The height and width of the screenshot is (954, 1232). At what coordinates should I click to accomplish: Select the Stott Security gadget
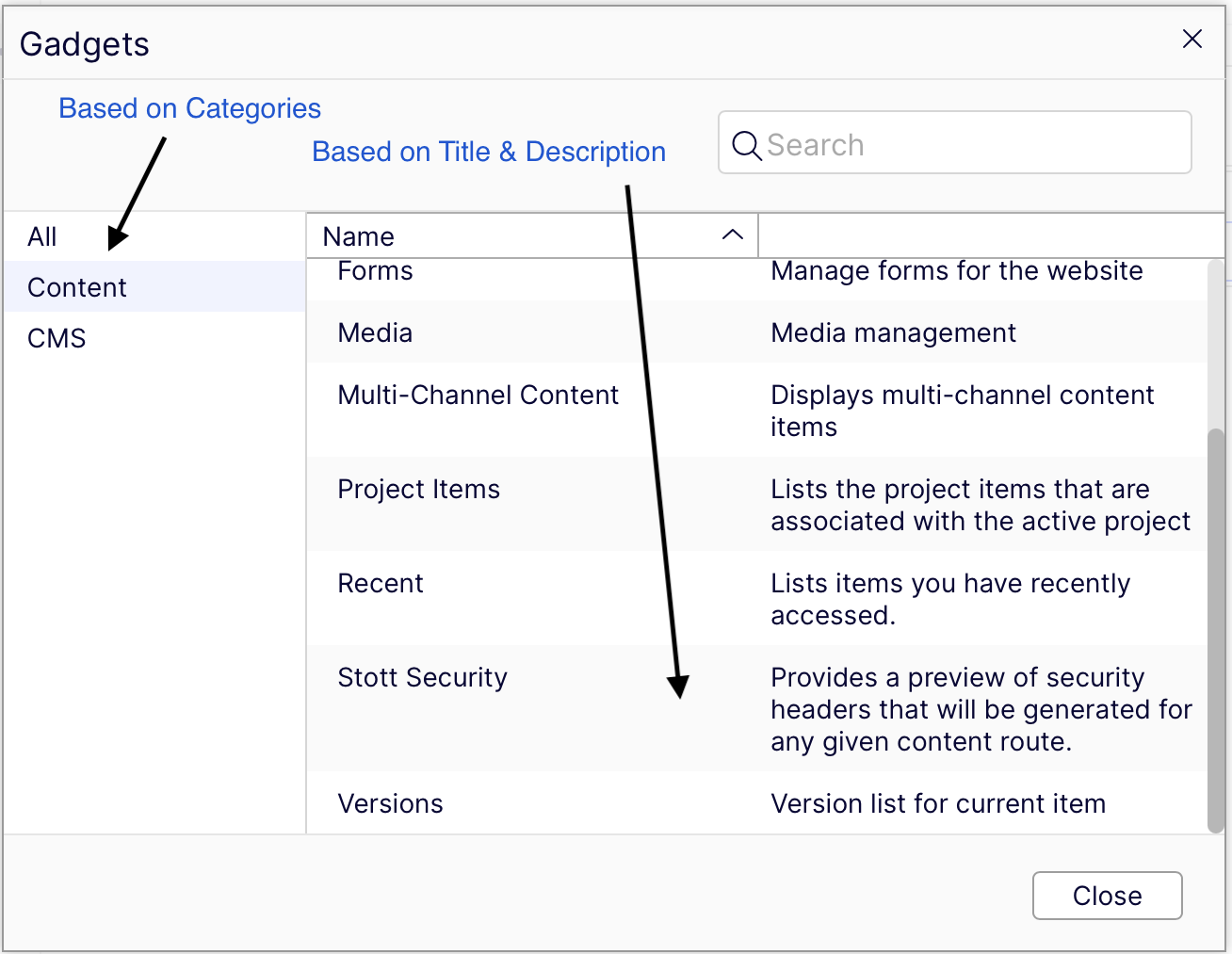tap(471, 677)
